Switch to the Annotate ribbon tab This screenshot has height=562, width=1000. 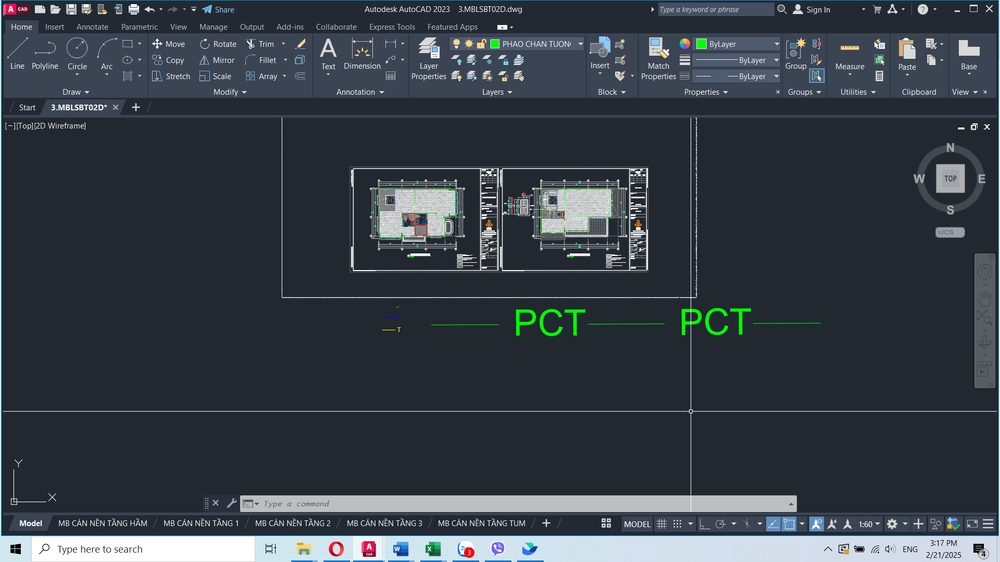point(92,27)
